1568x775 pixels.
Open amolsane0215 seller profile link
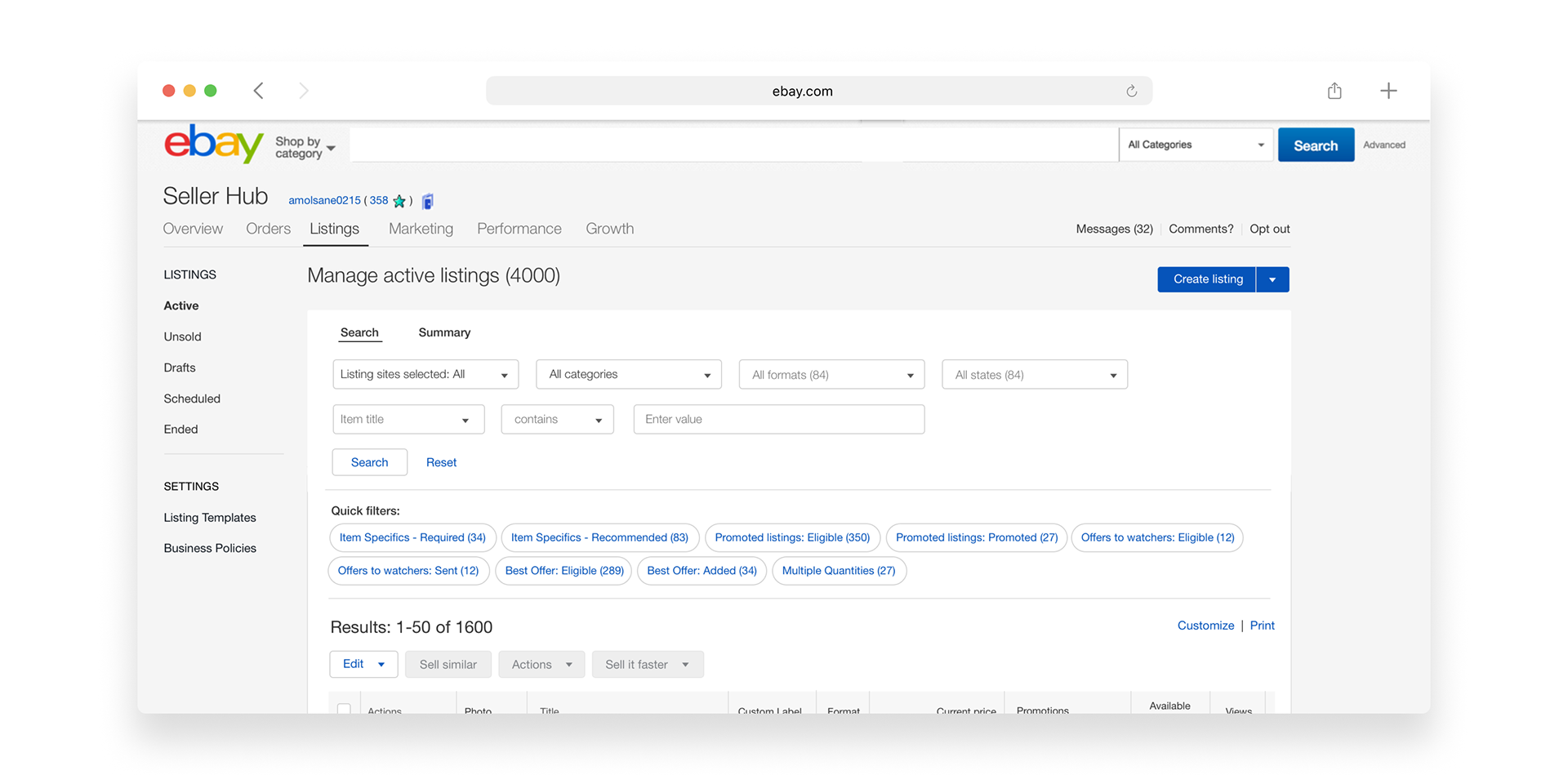click(324, 200)
